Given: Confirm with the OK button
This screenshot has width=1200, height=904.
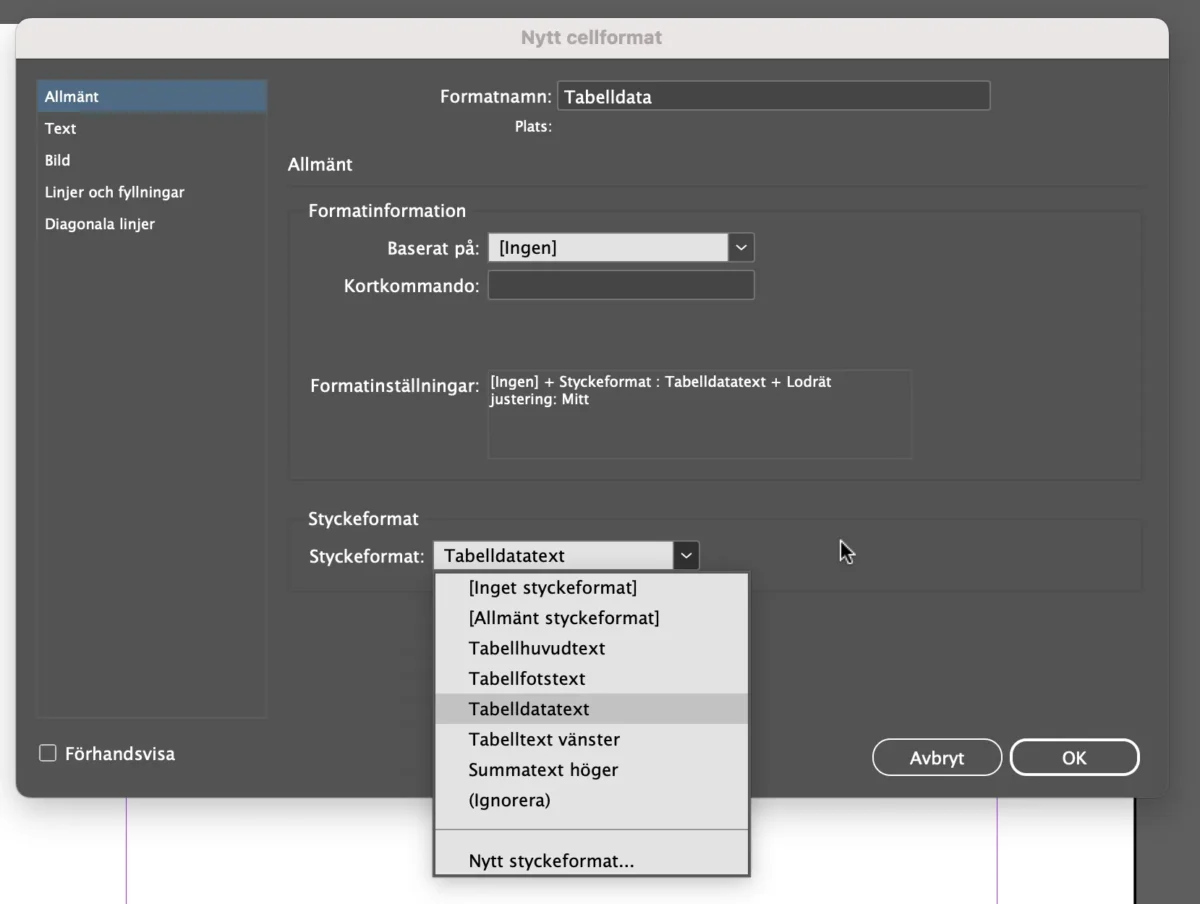Looking at the screenshot, I should pos(1074,757).
